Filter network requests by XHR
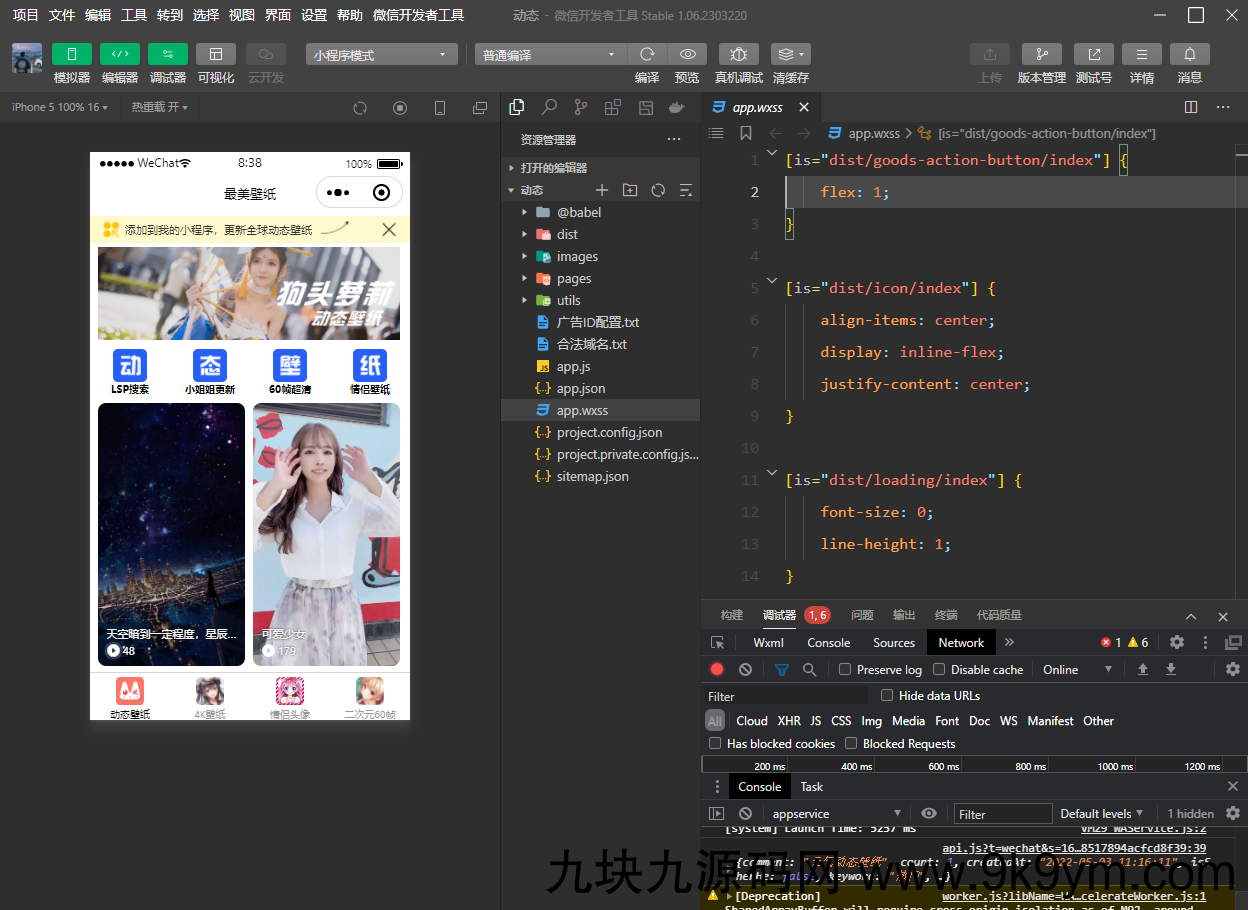This screenshot has height=910, width=1248. click(789, 721)
